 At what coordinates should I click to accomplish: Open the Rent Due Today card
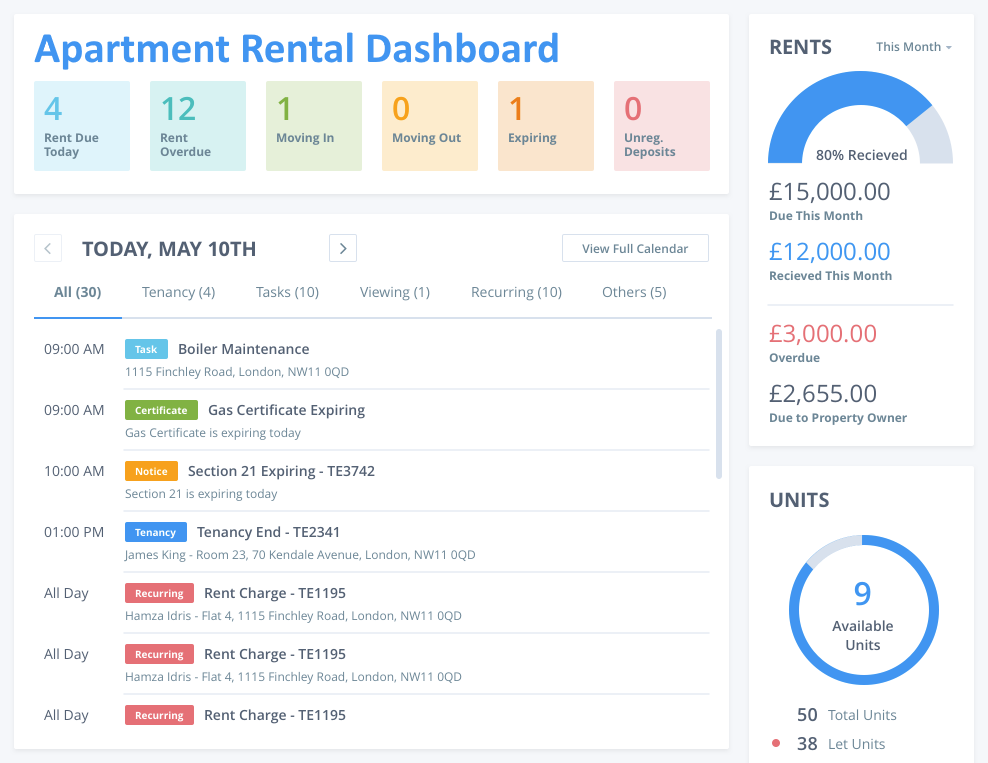tap(82, 126)
